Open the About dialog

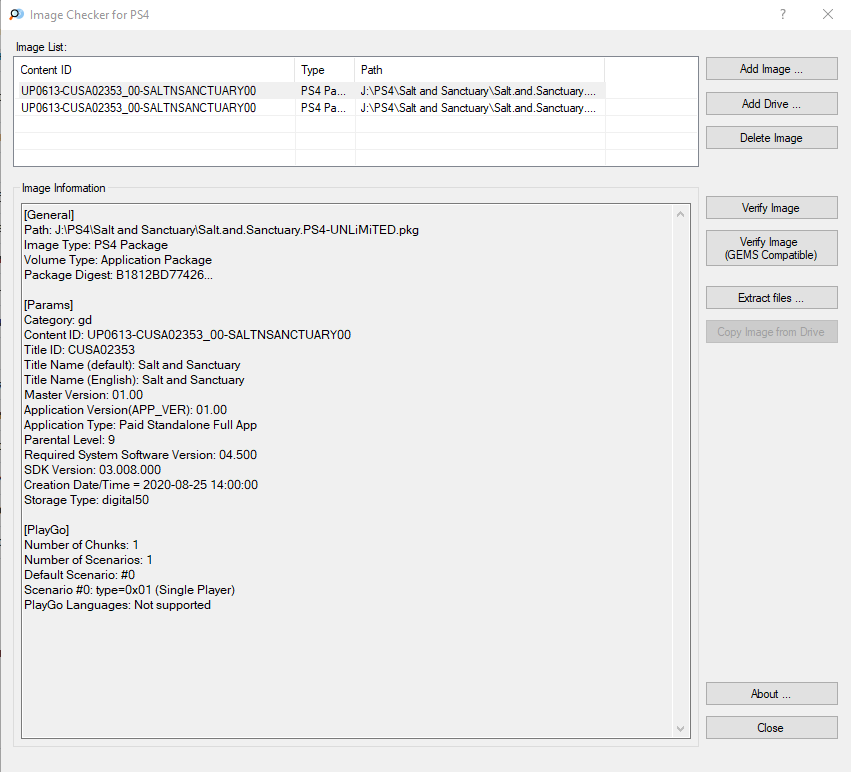pos(771,693)
